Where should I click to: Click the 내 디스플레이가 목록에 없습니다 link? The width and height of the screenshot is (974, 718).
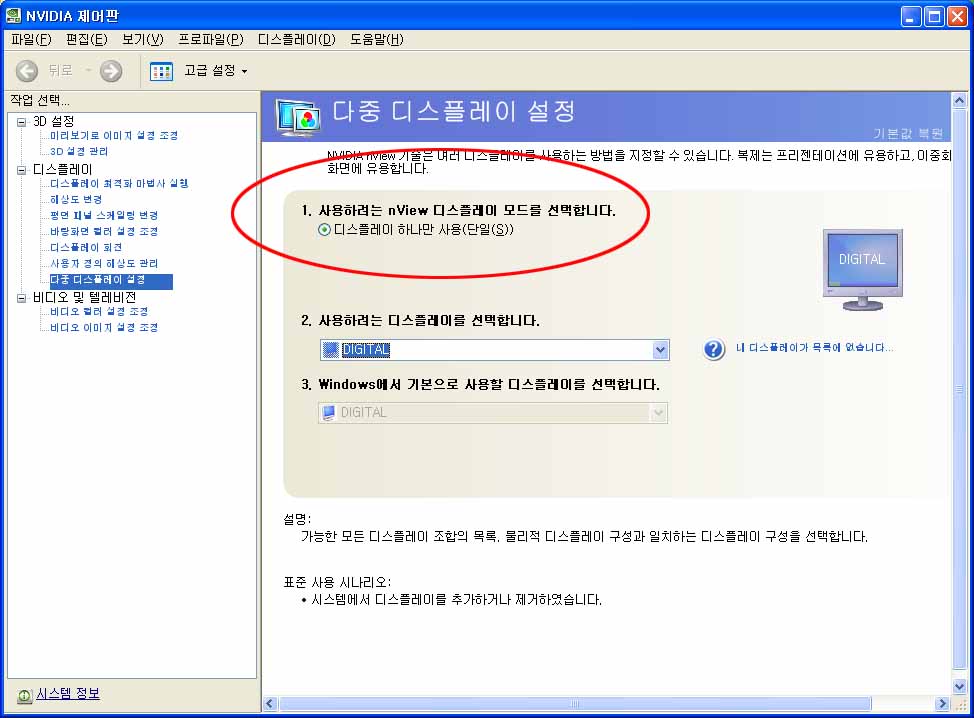click(x=814, y=348)
